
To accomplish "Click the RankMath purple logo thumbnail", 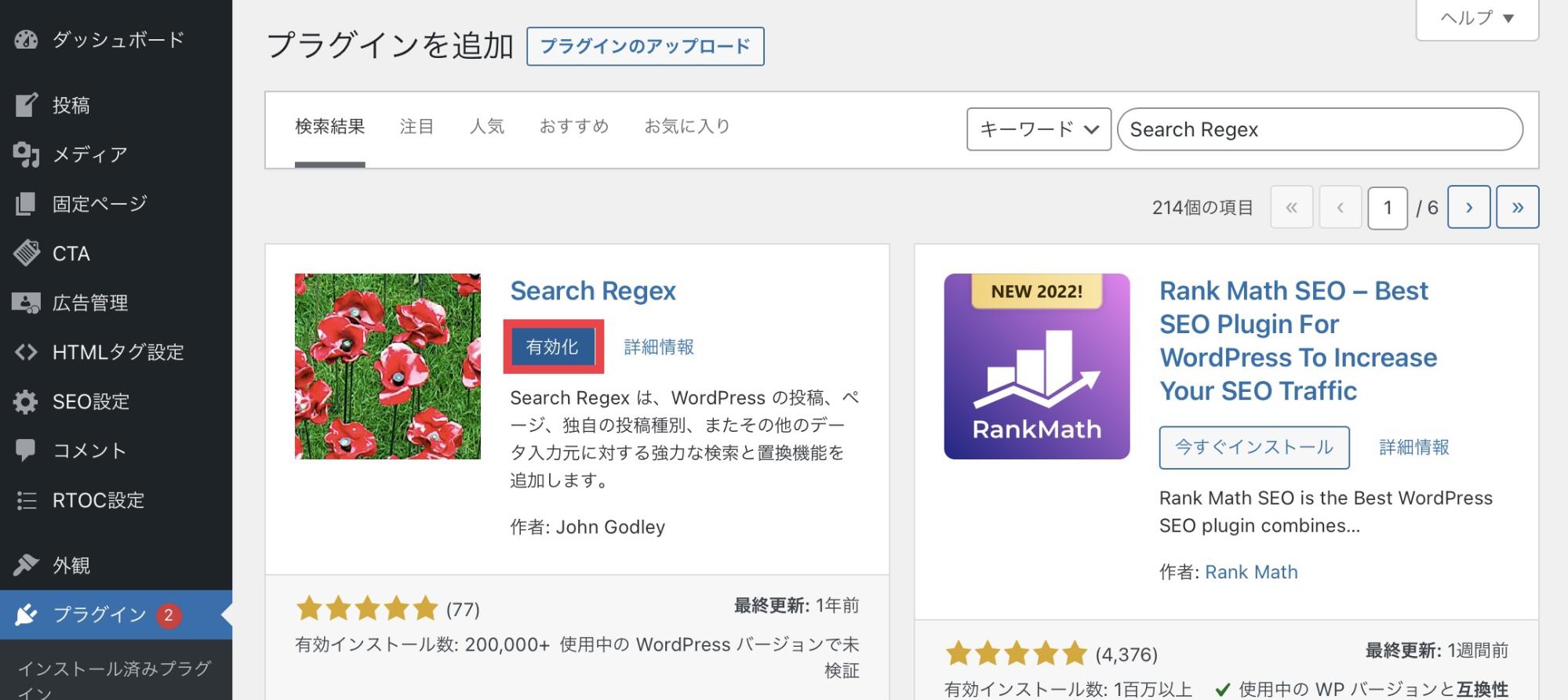I will (1037, 366).
